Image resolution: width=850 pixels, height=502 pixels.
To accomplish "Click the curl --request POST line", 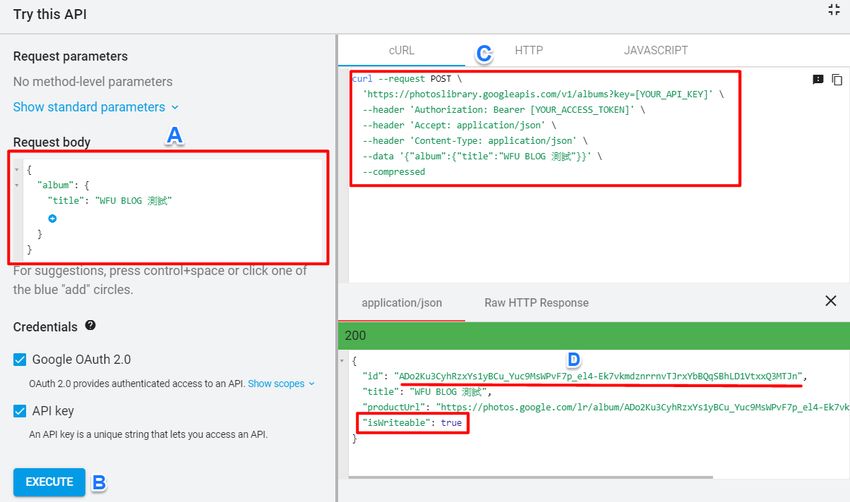I will click(x=407, y=79).
